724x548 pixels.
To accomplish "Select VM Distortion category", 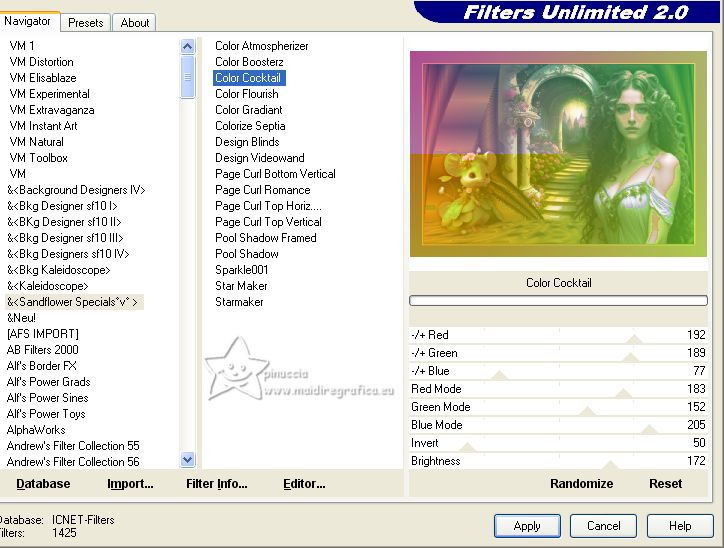I will coord(41,62).
